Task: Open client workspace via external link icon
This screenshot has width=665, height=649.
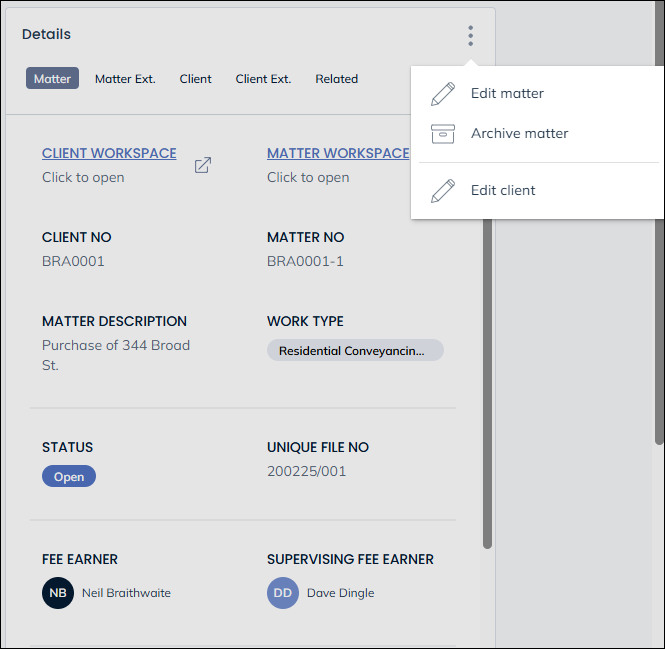Action: point(202,165)
